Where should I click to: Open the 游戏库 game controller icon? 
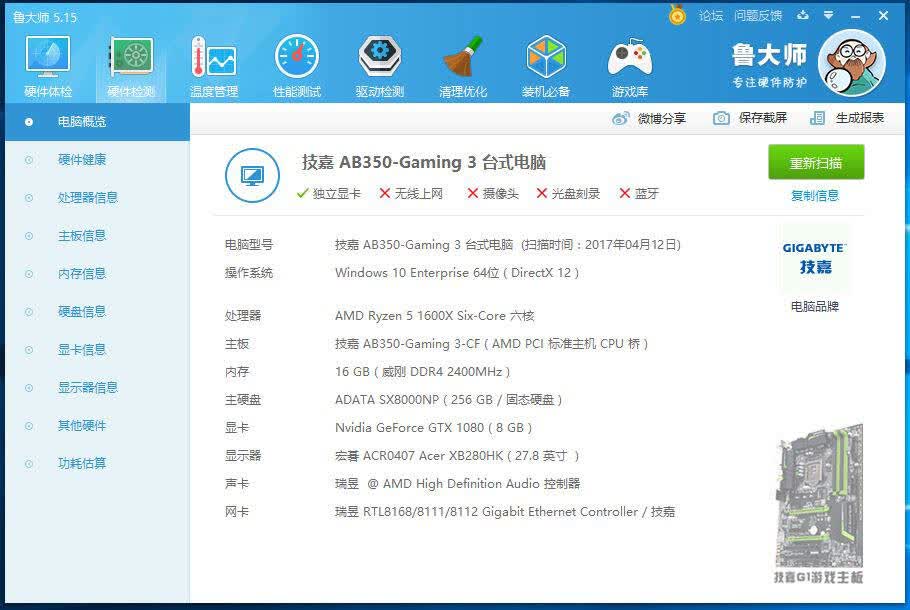[x=630, y=66]
